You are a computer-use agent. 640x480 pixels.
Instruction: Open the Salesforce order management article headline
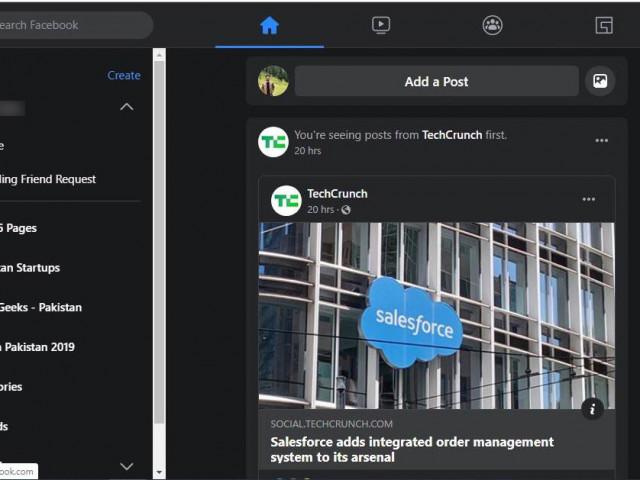[412, 449]
